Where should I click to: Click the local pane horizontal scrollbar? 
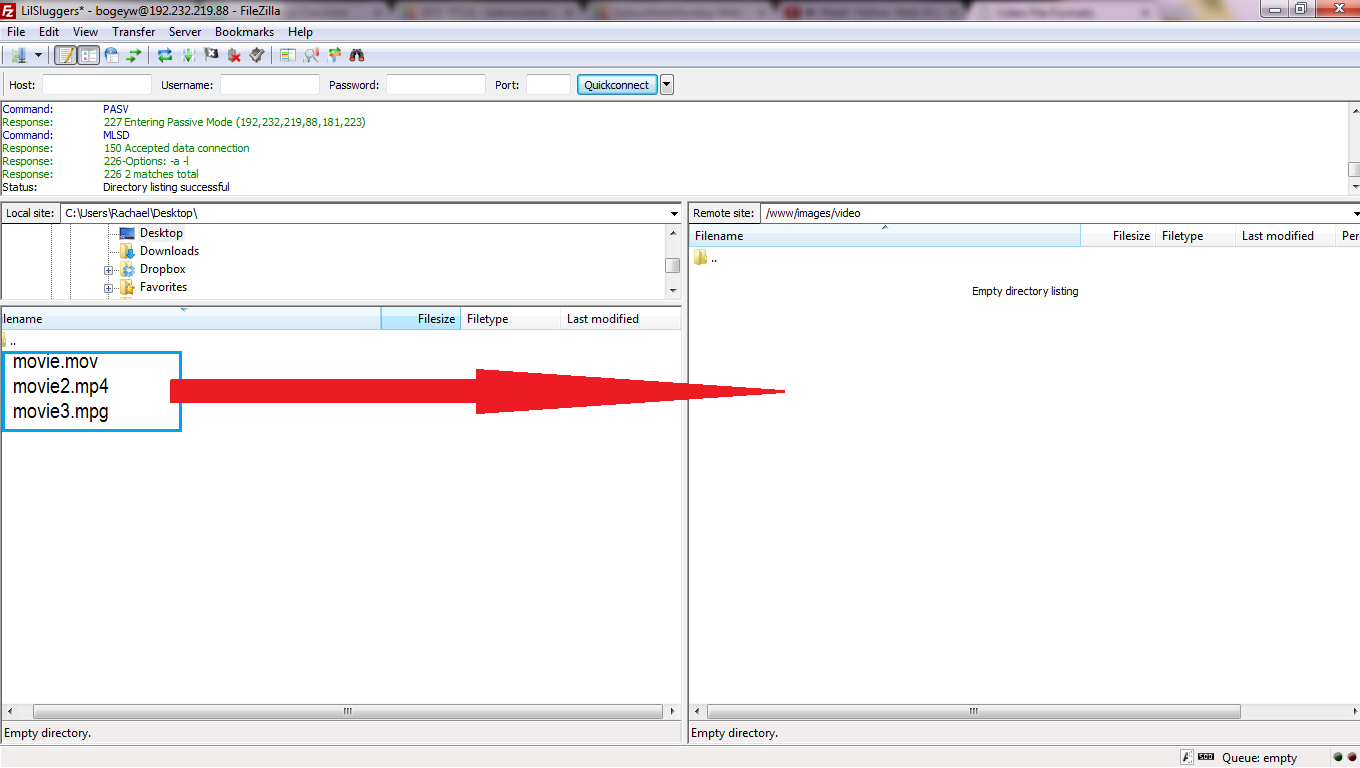click(x=348, y=712)
